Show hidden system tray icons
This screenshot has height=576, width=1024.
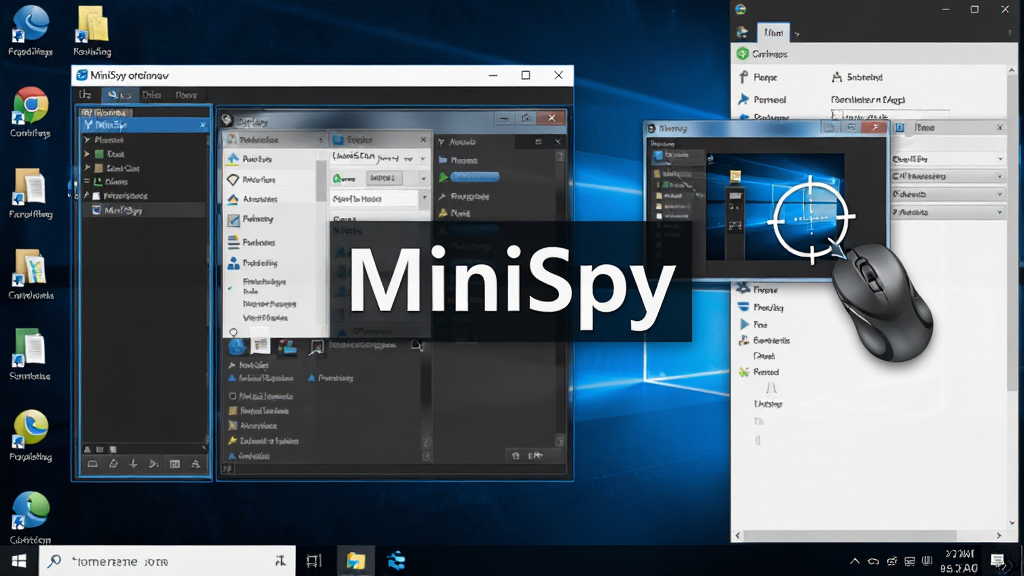click(x=854, y=561)
